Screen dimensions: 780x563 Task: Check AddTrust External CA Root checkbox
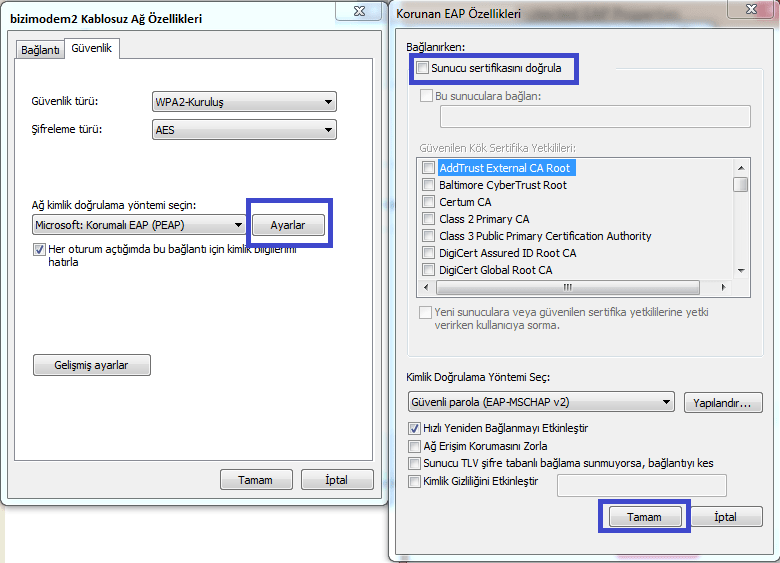(x=428, y=168)
